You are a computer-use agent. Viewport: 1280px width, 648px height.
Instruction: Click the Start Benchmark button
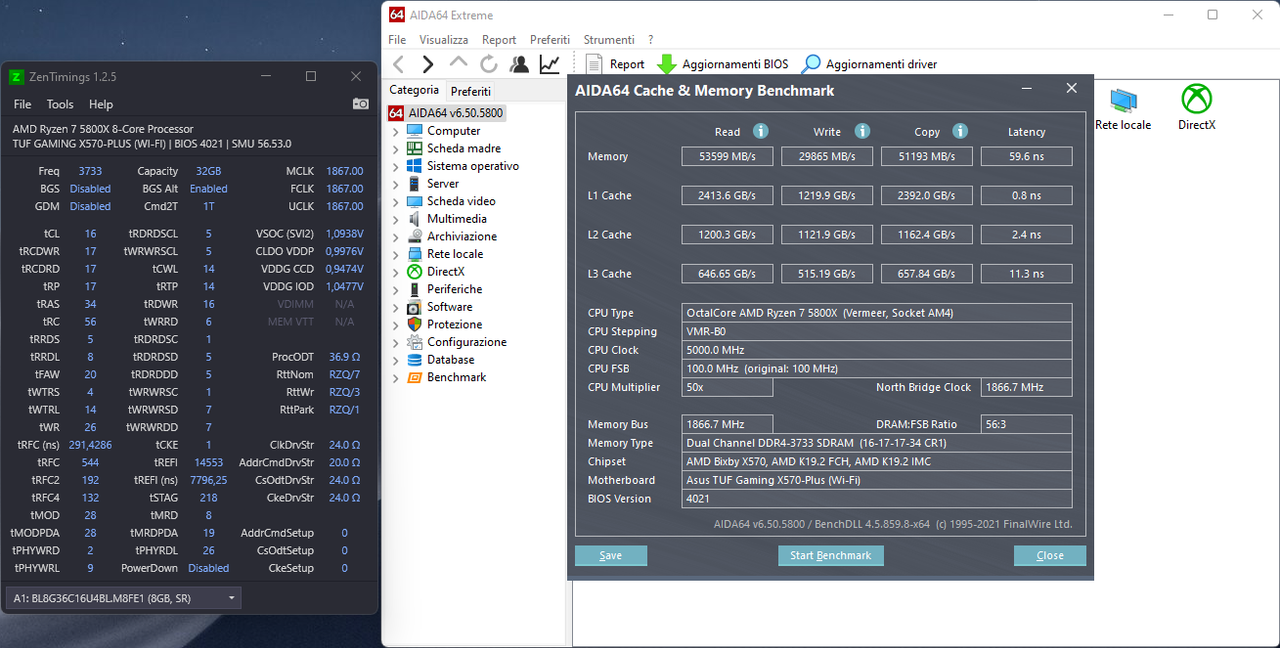pyautogui.click(x=831, y=555)
